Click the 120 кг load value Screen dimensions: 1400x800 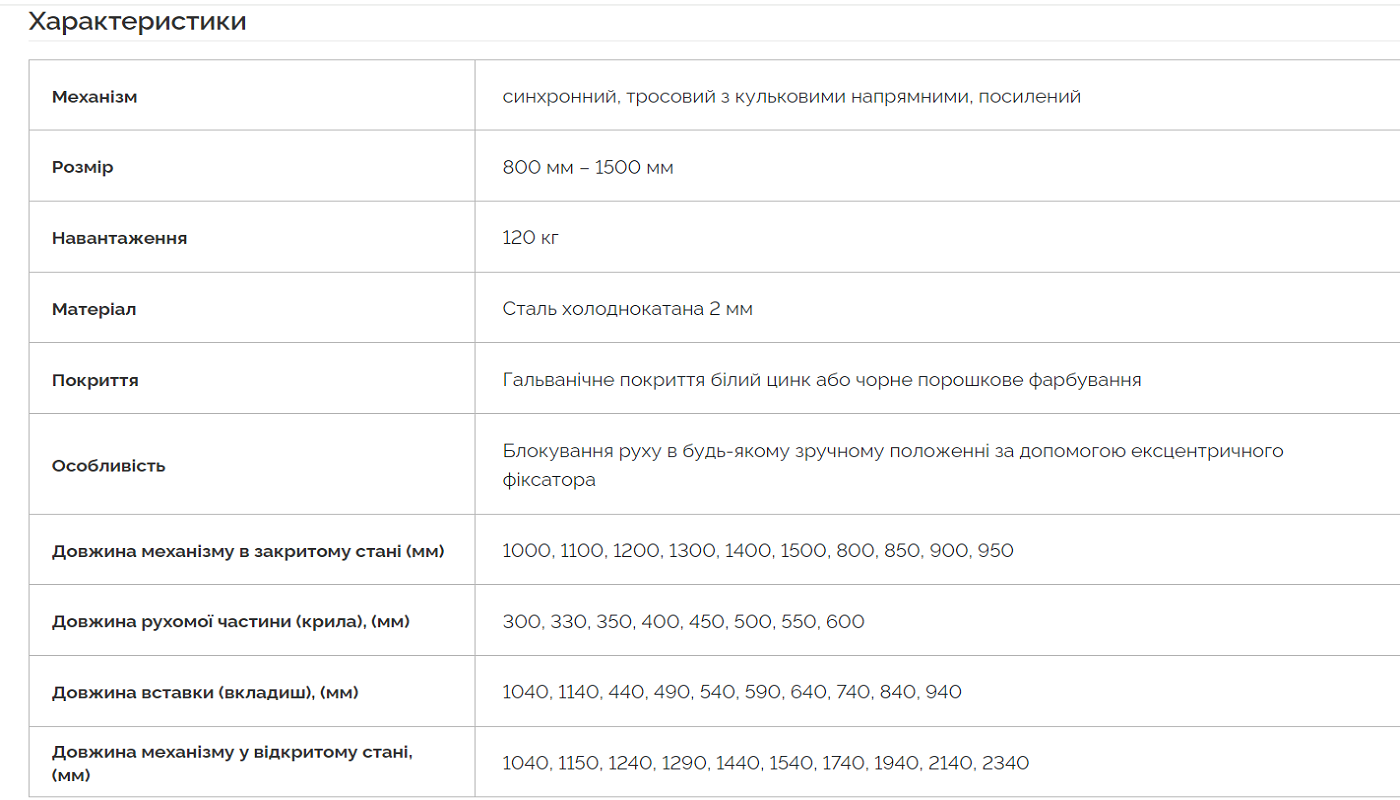pyautogui.click(x=531, y=238)
